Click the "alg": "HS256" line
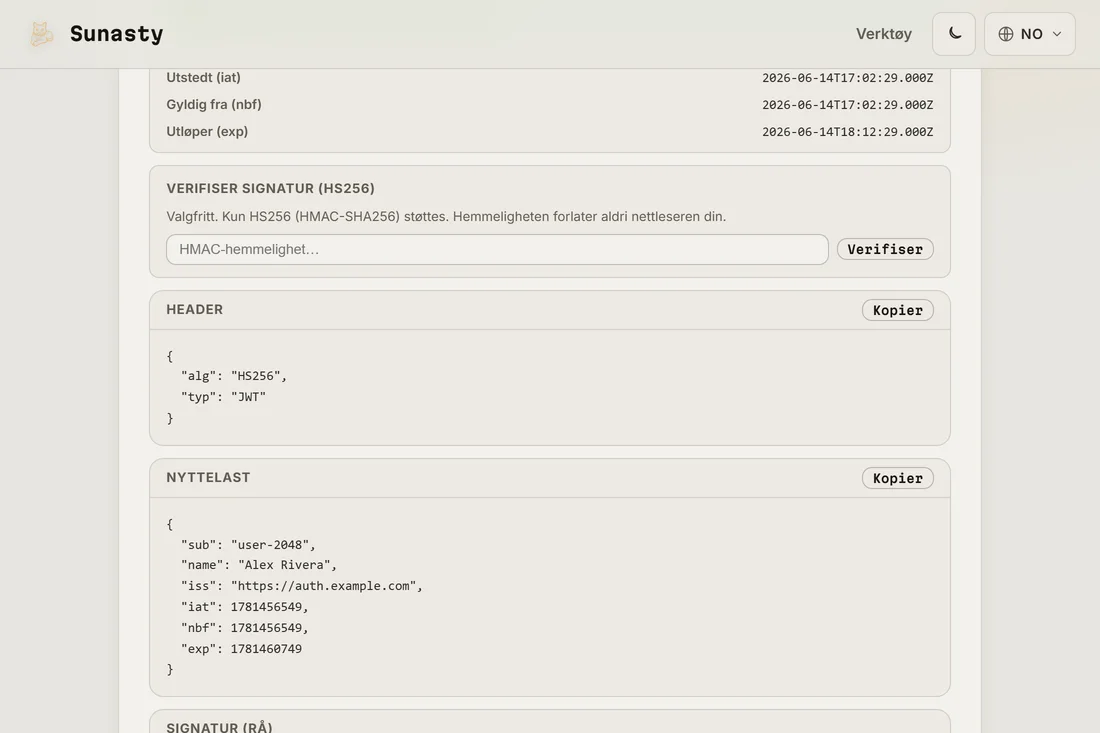 (x=234, y=376)
